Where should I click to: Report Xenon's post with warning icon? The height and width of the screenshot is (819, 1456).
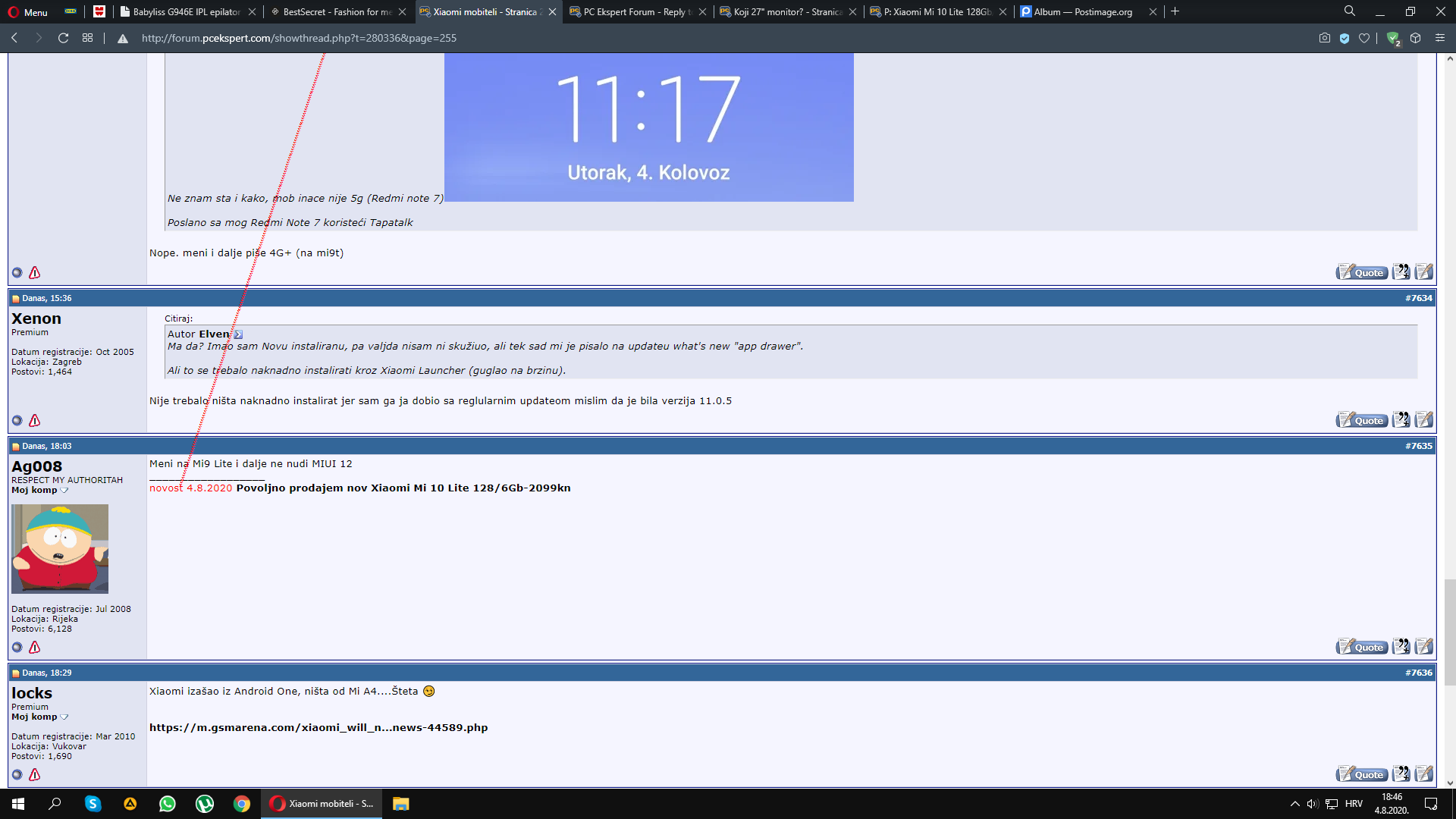tap(35, 420)
